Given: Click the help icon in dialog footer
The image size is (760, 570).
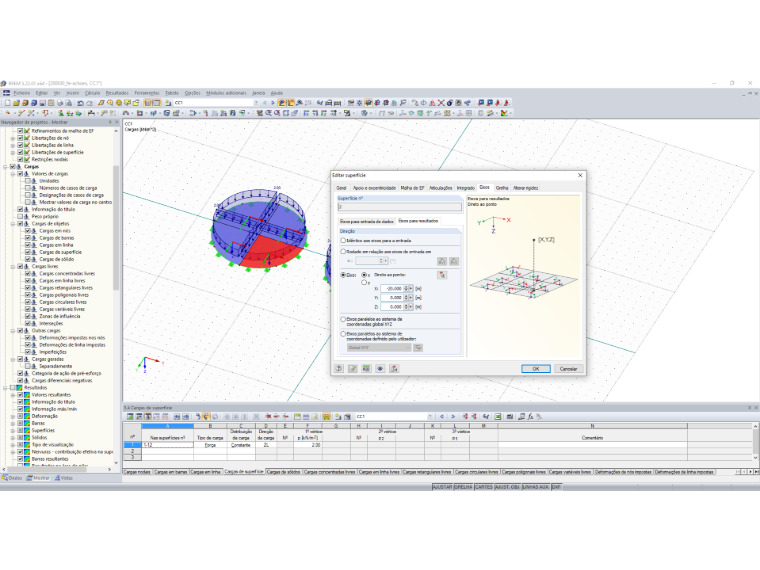Looking at the screenshot, I should point(339,369).
